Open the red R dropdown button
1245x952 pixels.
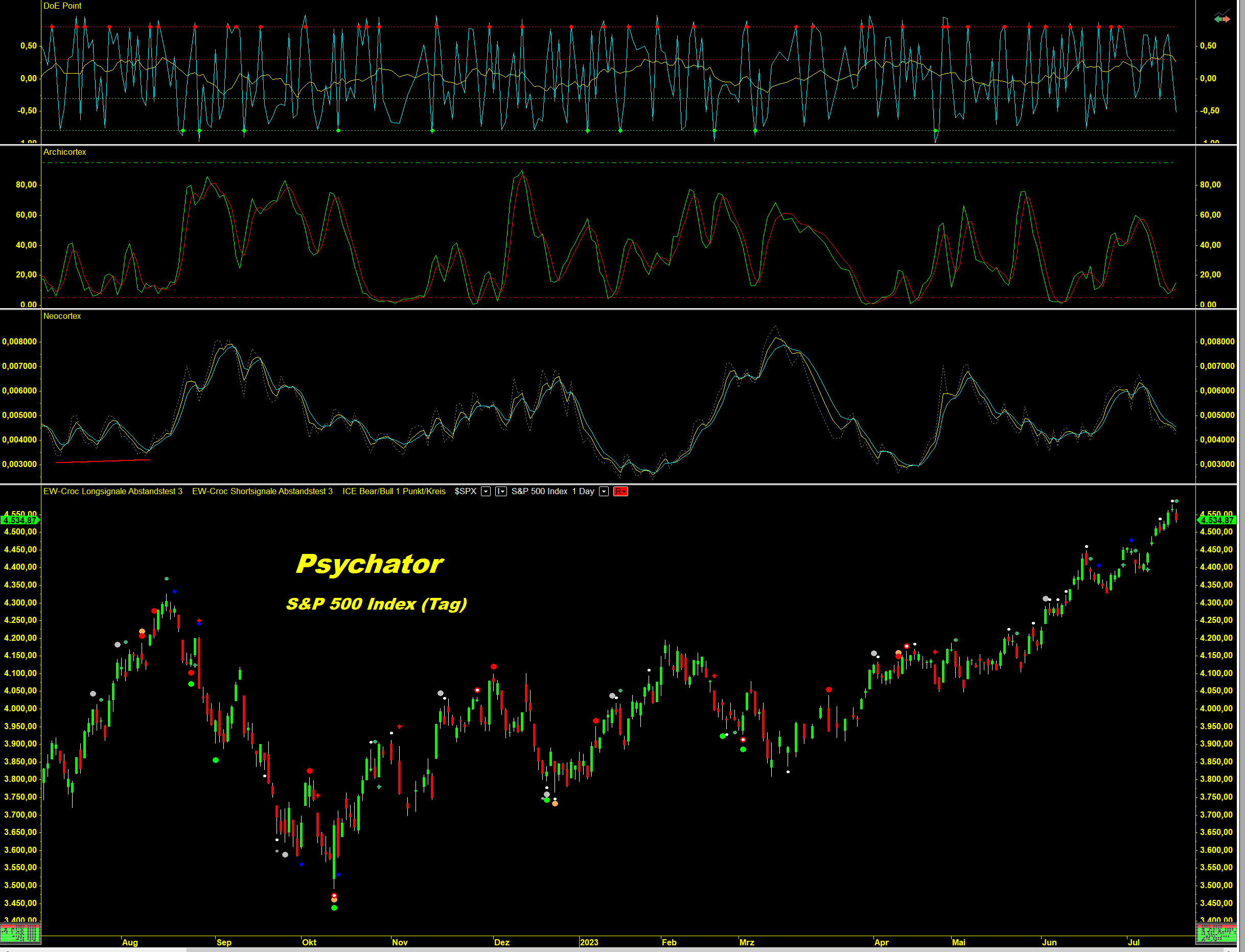tap(620, 491)
